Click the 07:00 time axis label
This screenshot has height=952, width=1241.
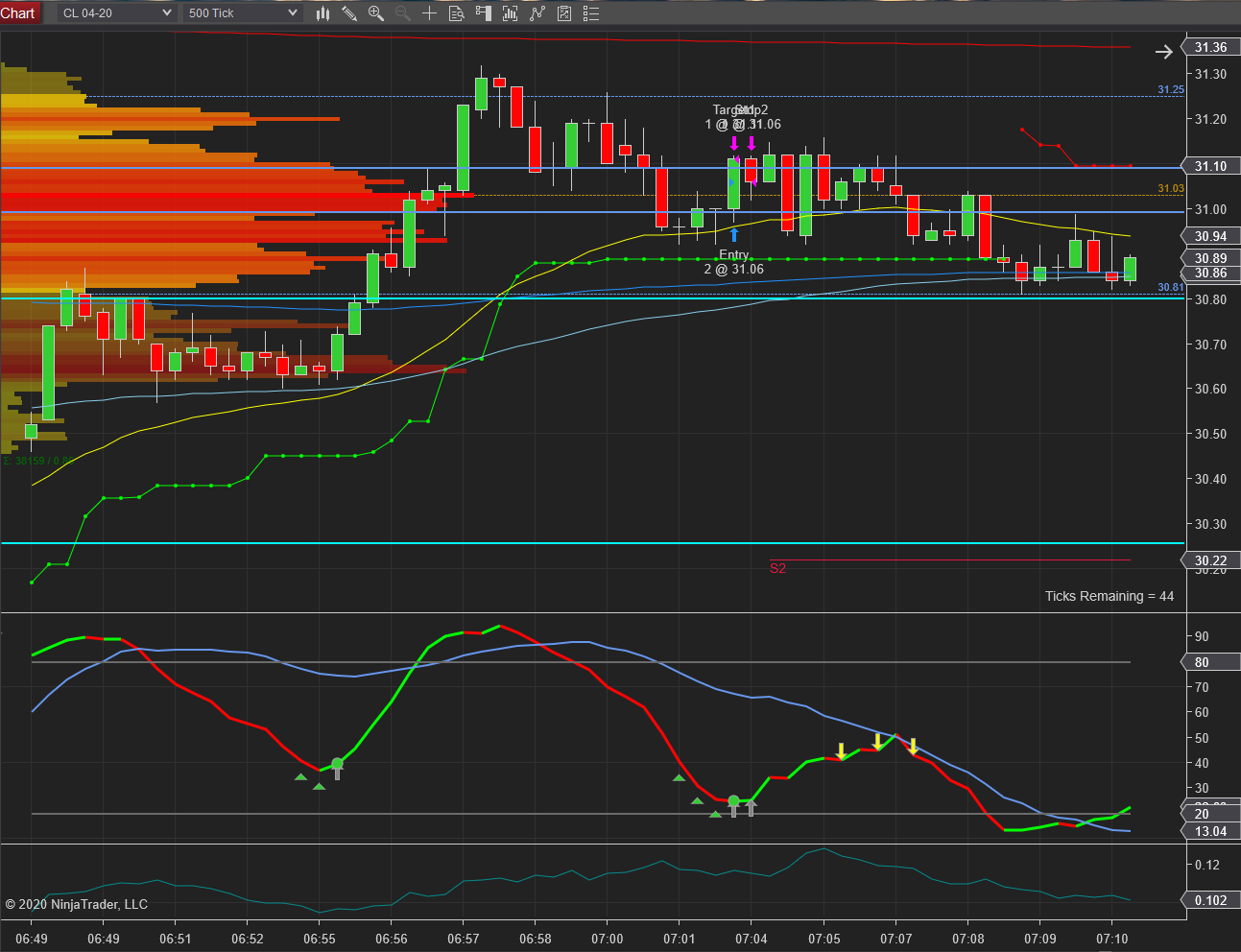[608, 939]
